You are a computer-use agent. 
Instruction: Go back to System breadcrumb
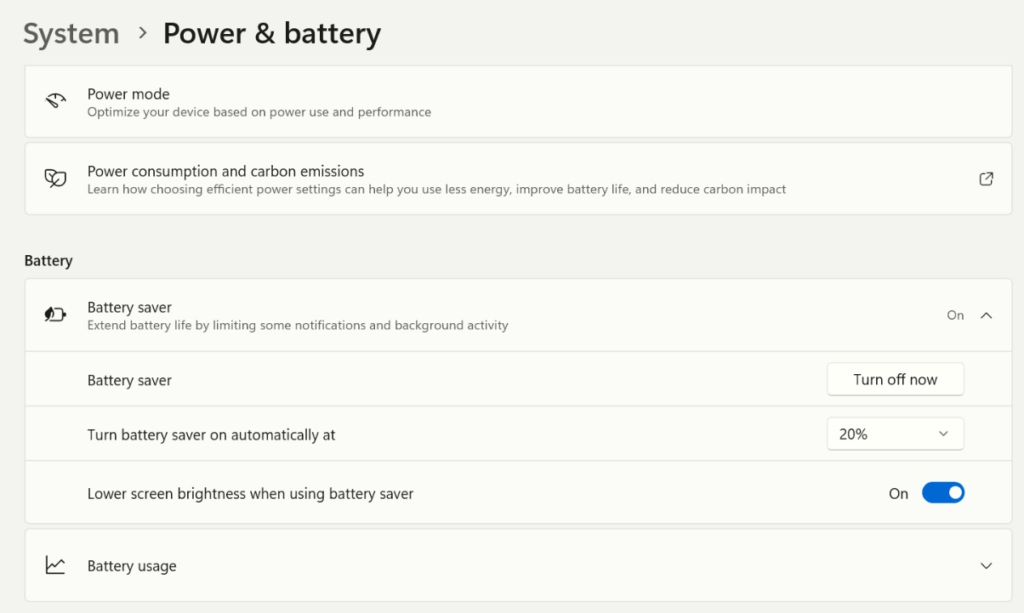point(71,34)
